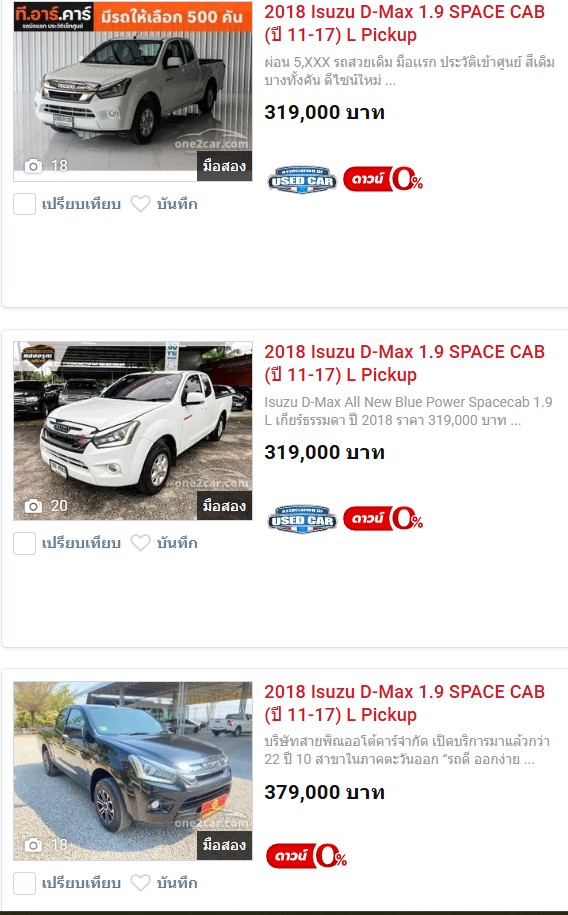Click 0% down badge on 379,000 baht listing
Viewport: 568px width, 915px height.
tap(306, 856)
